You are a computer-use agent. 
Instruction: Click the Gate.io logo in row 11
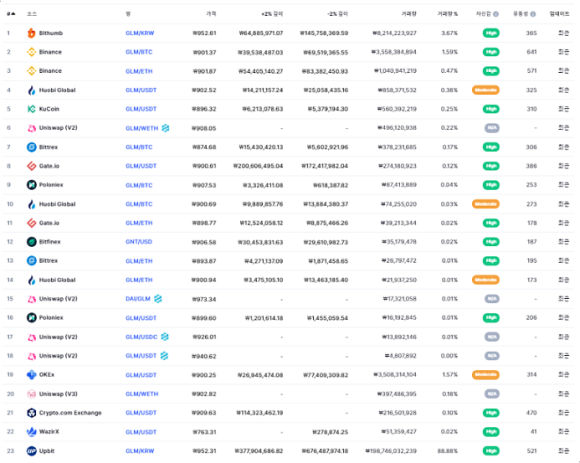(31, 223)
